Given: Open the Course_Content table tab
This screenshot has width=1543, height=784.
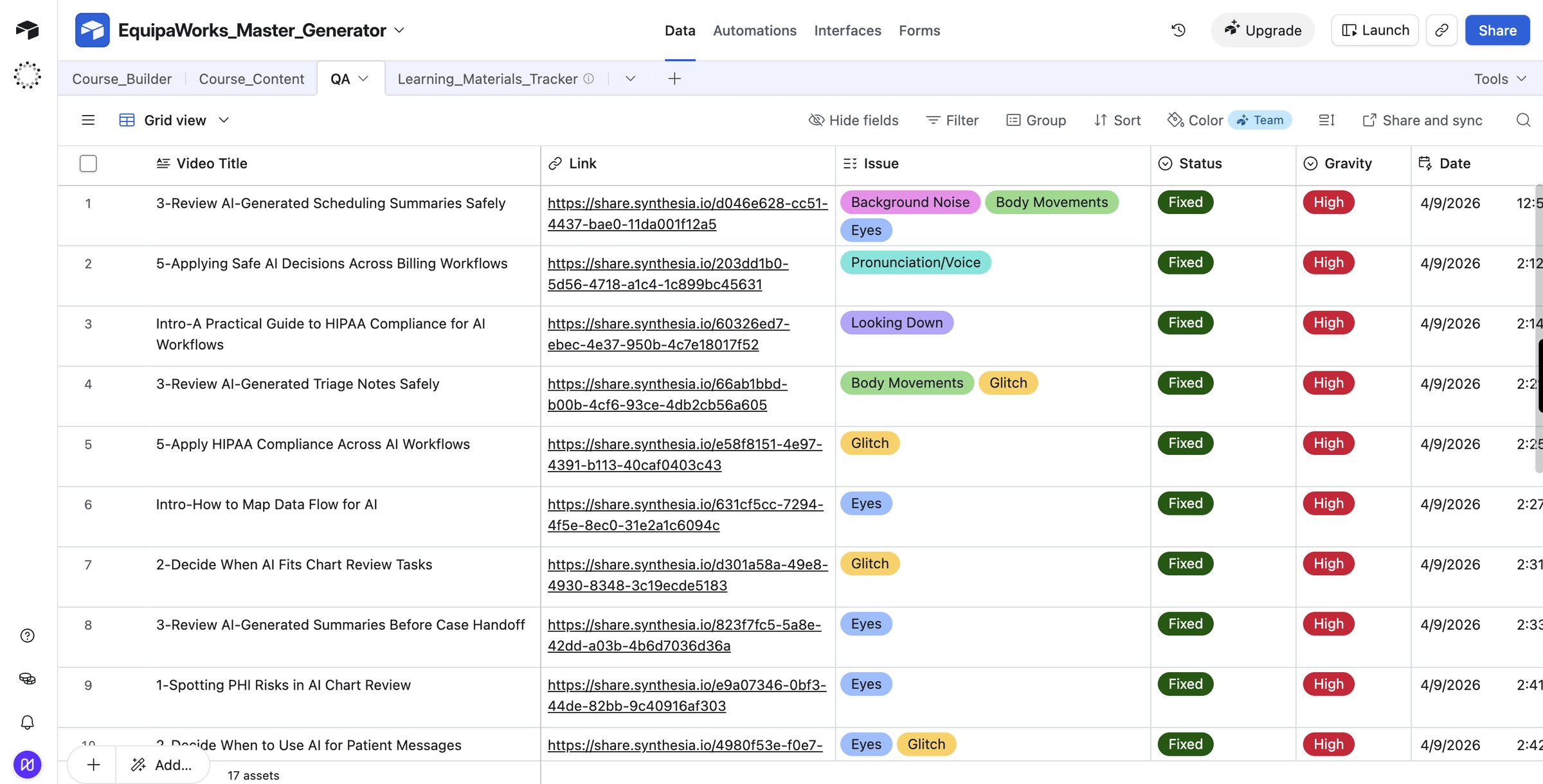Looking at the screenshot, I should pos(251,78).
